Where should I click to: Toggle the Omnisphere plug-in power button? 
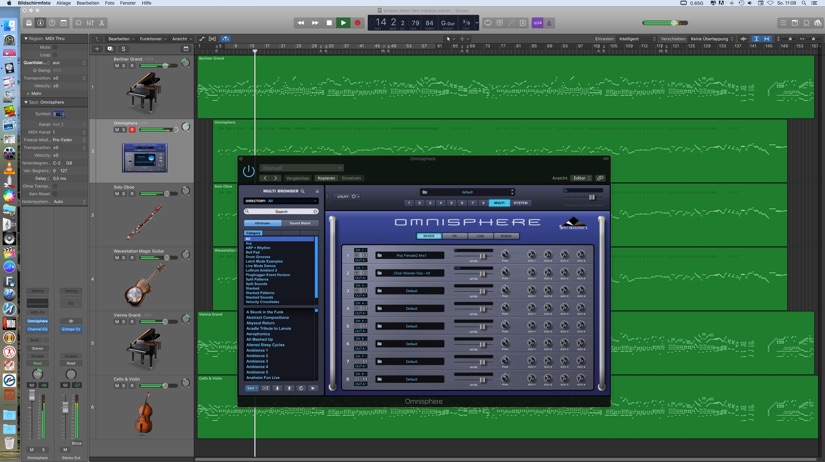(x=248, y=171)
